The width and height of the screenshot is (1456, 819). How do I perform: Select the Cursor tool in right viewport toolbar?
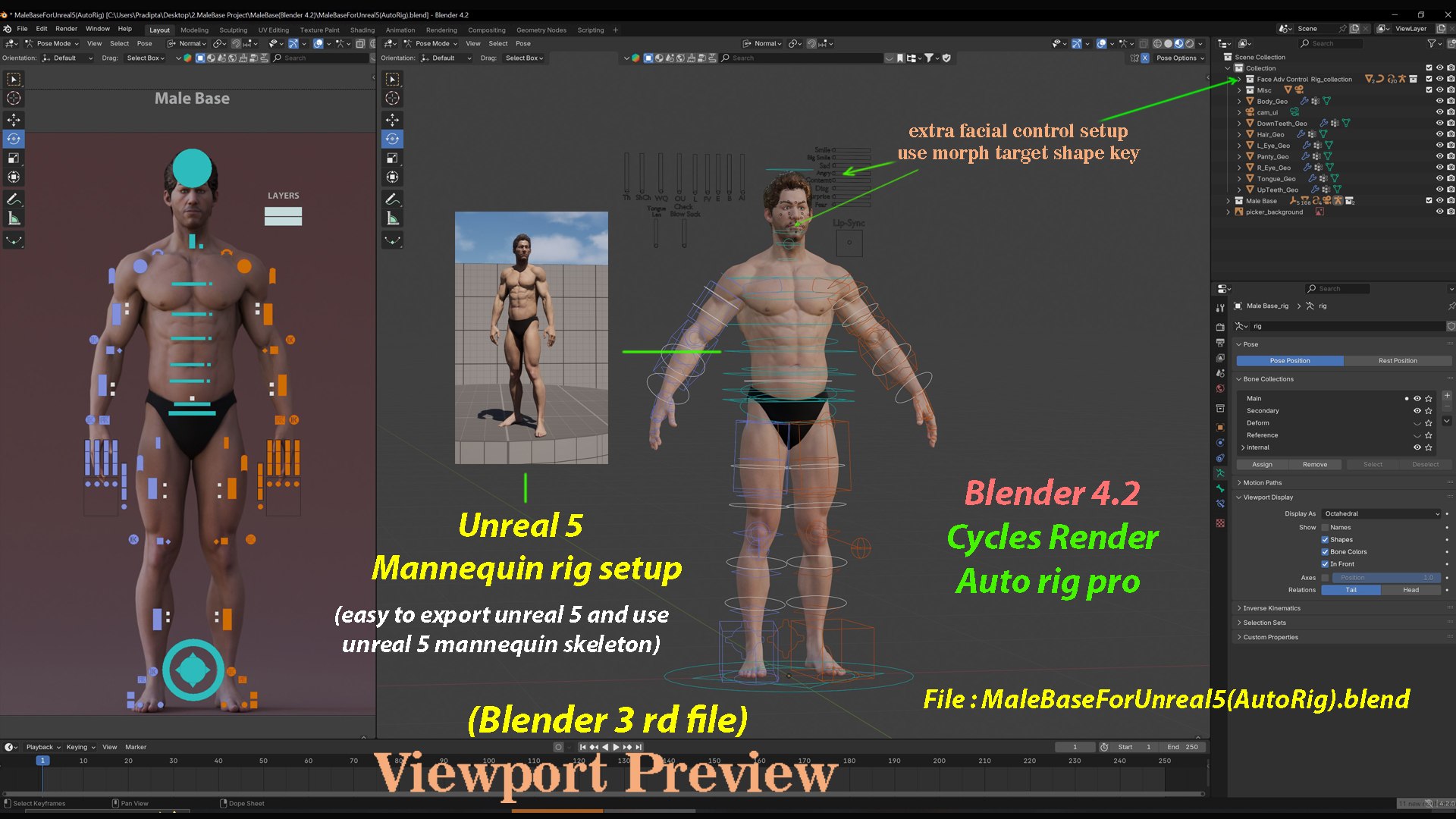tap(392, 99)
